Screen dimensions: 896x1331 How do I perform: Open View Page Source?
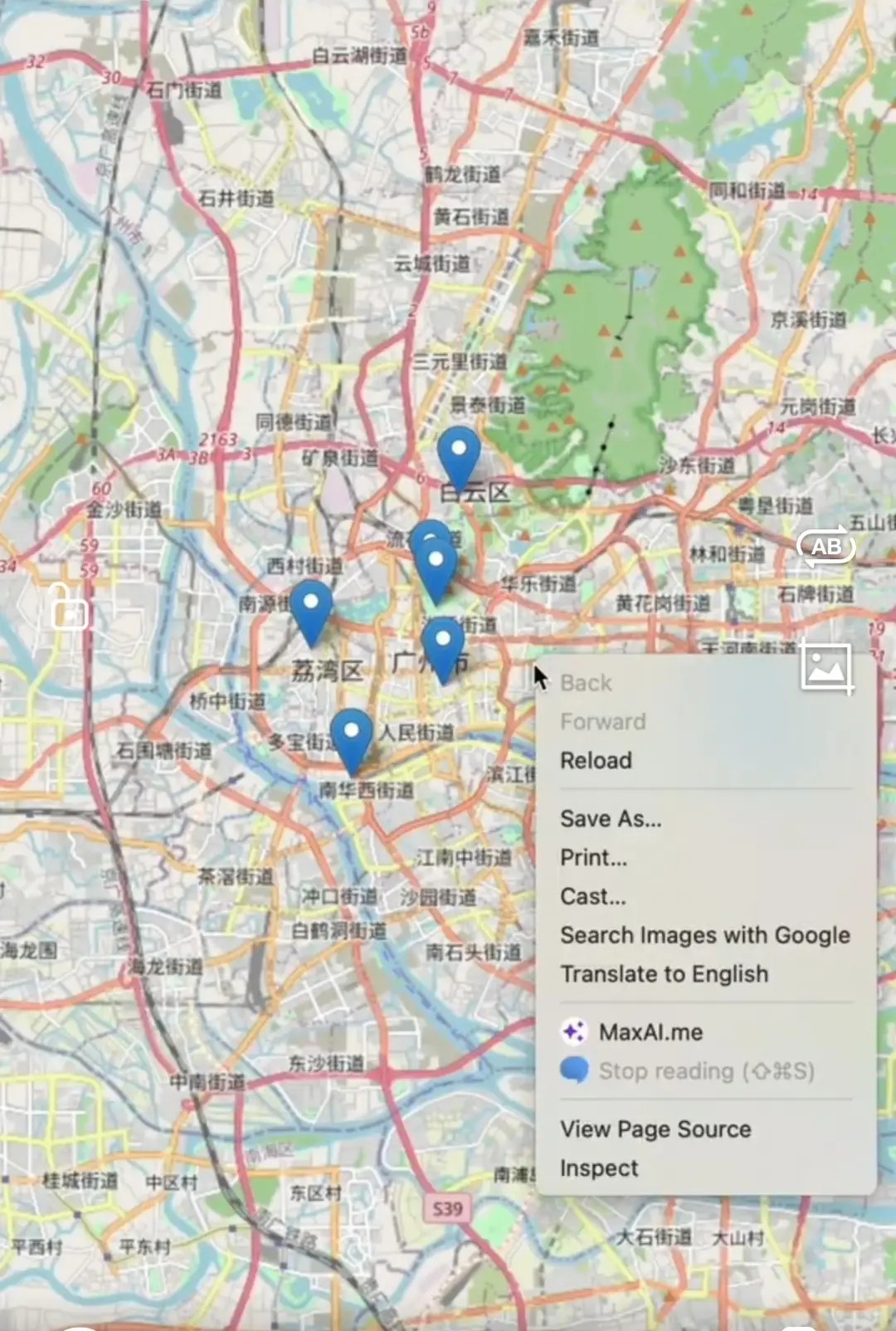(655, 1129)
